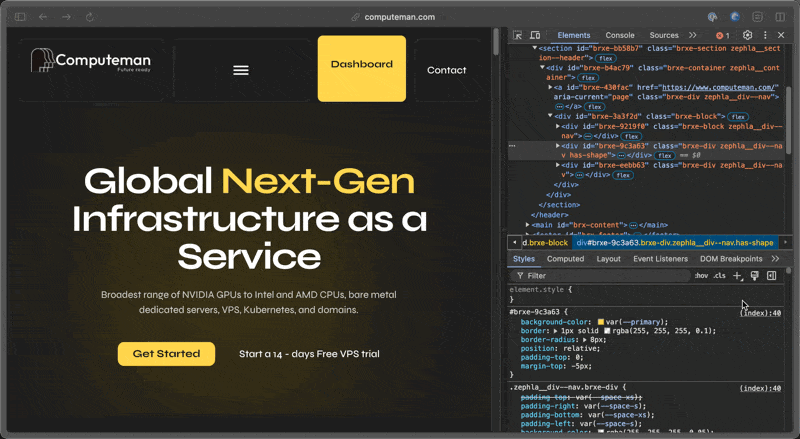Screen dimensions: 800x439
Task: Toggle the device toolbar icon
Action: click(x=535, y=35)
